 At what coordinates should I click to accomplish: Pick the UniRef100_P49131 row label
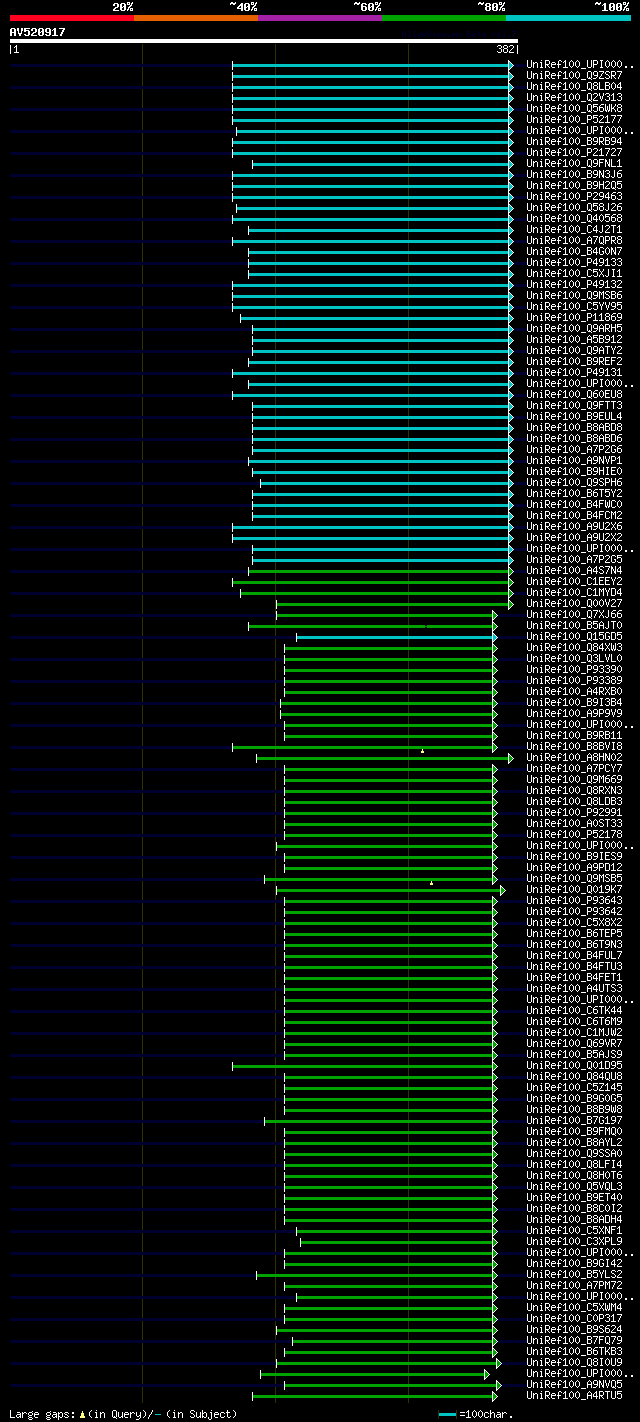point(574,373)
